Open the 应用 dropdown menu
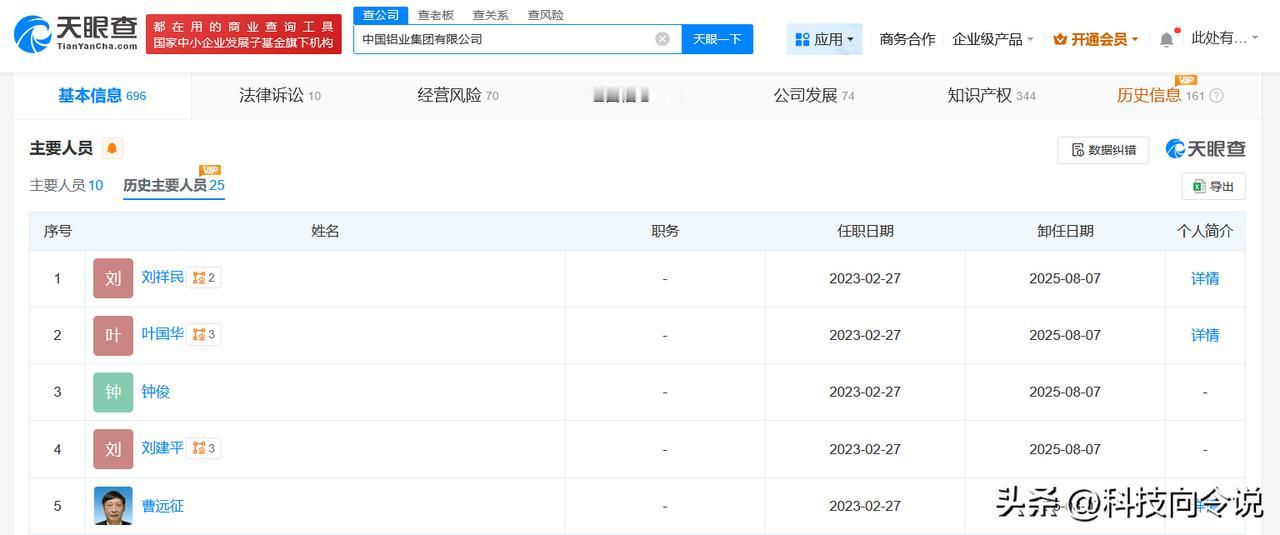Screen dimensions: 1280x535 click(824, 39)
